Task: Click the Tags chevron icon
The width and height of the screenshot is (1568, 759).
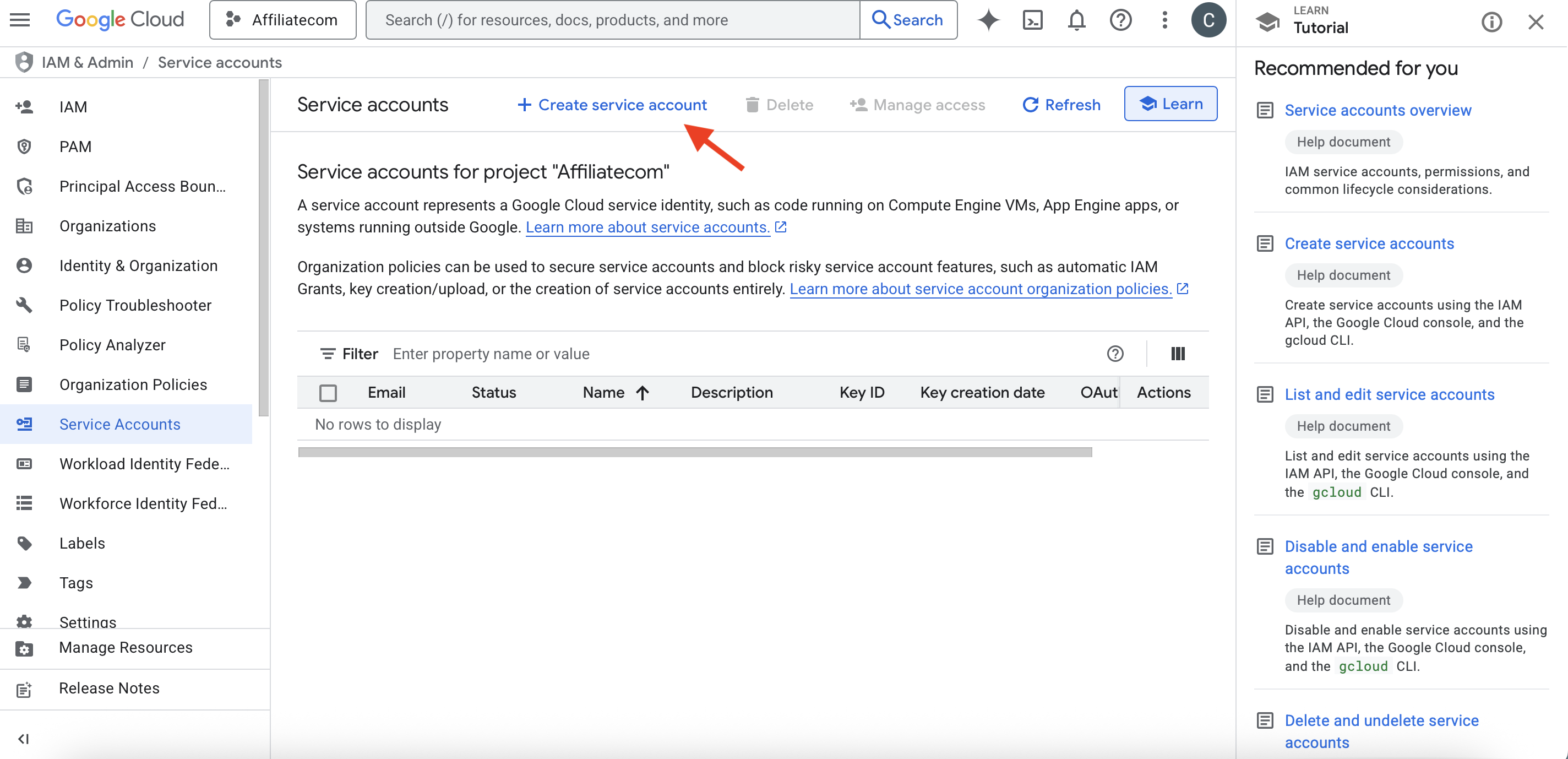Action: [24, 583]
